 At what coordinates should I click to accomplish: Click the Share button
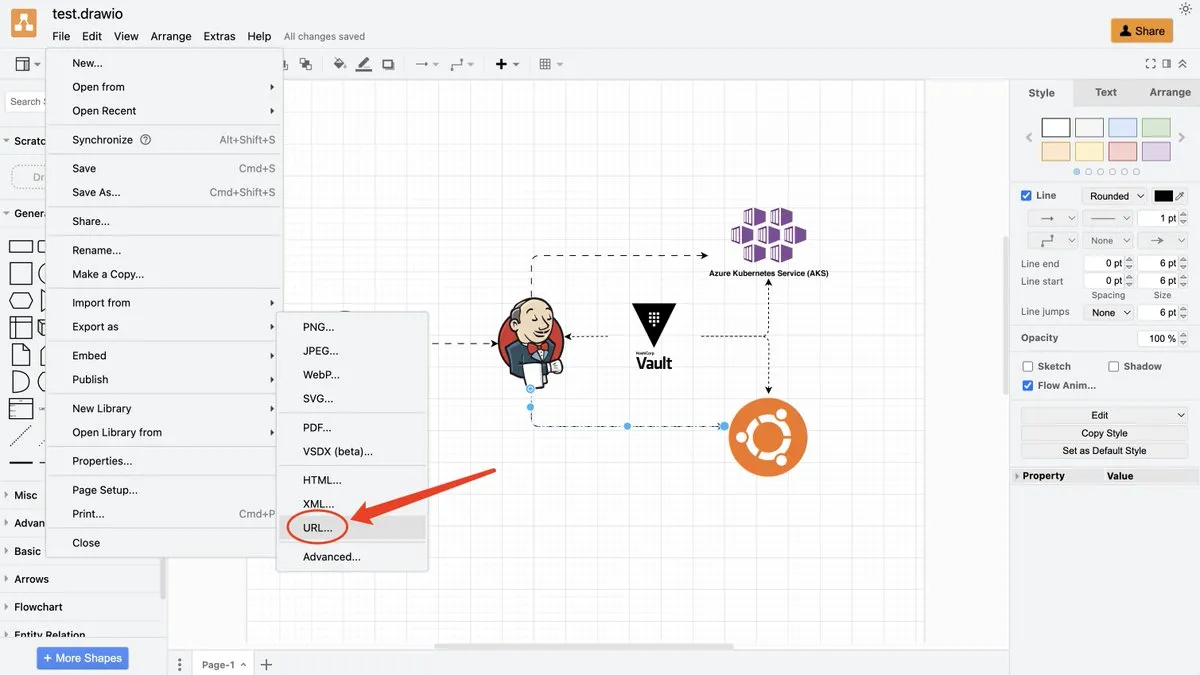[1141, 31]
